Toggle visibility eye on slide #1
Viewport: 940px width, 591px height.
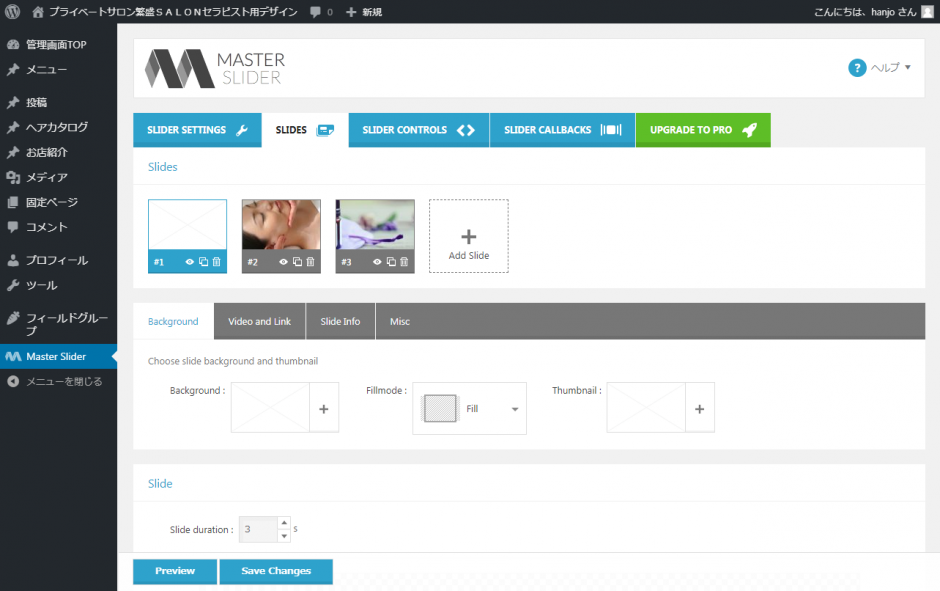pyautogui.click(x=190, y=262)
